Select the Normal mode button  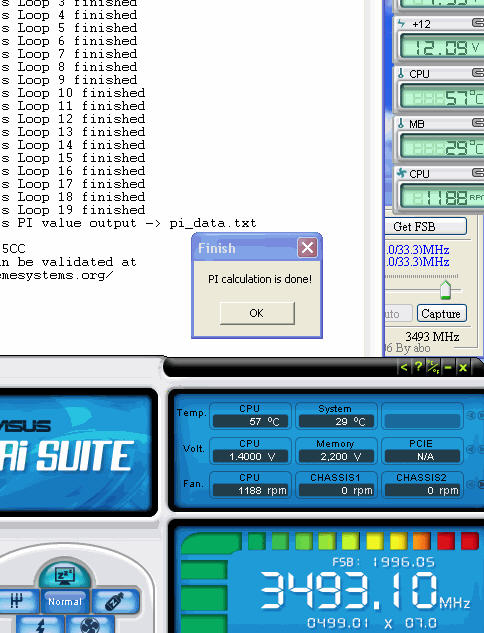[x=65, y=602]
